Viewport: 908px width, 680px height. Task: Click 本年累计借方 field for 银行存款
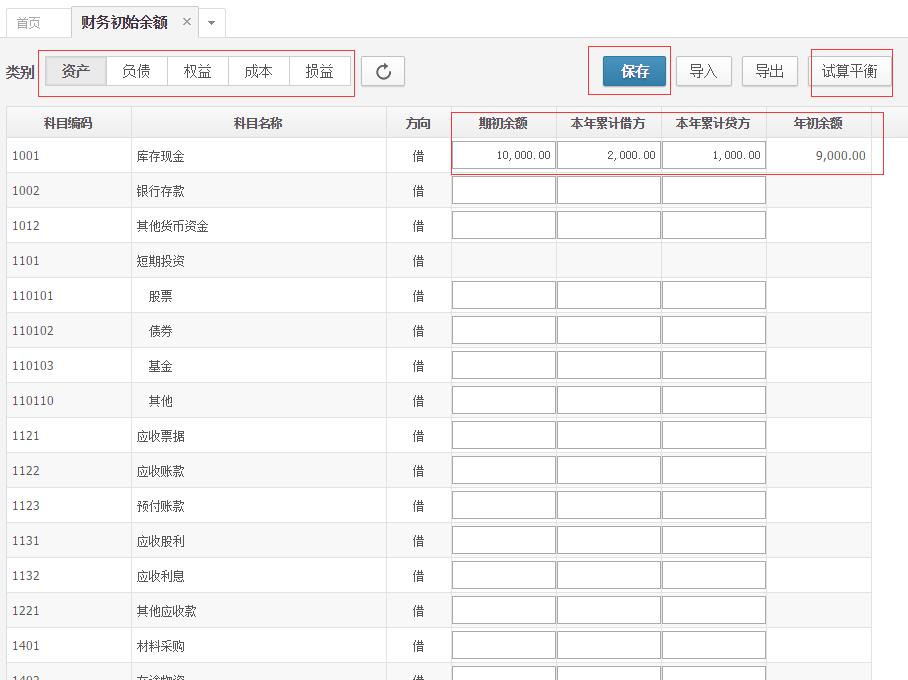[x=608, y=190]
